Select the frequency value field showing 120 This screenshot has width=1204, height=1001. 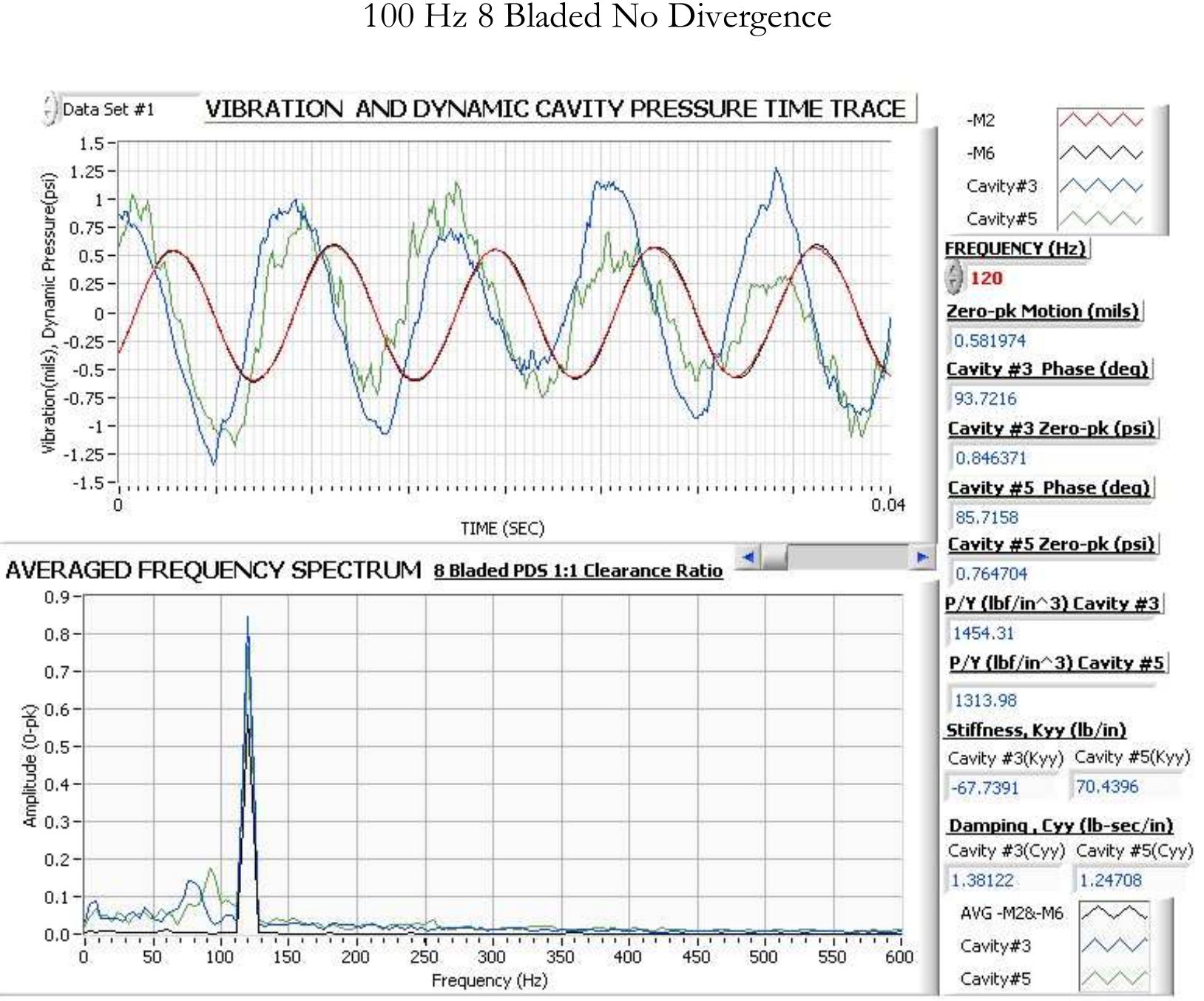tap(987, 279)
